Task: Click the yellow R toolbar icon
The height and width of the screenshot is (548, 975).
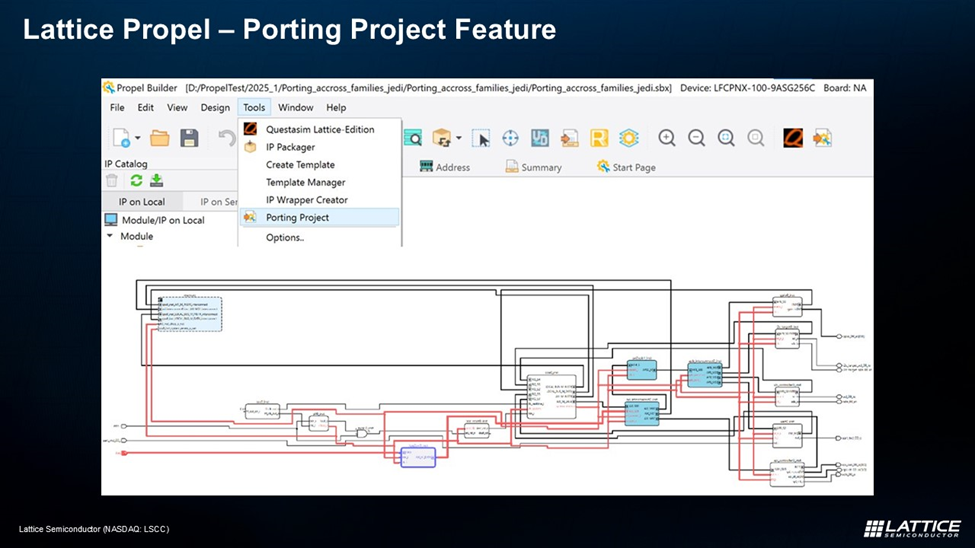Action: coord(599,137)
